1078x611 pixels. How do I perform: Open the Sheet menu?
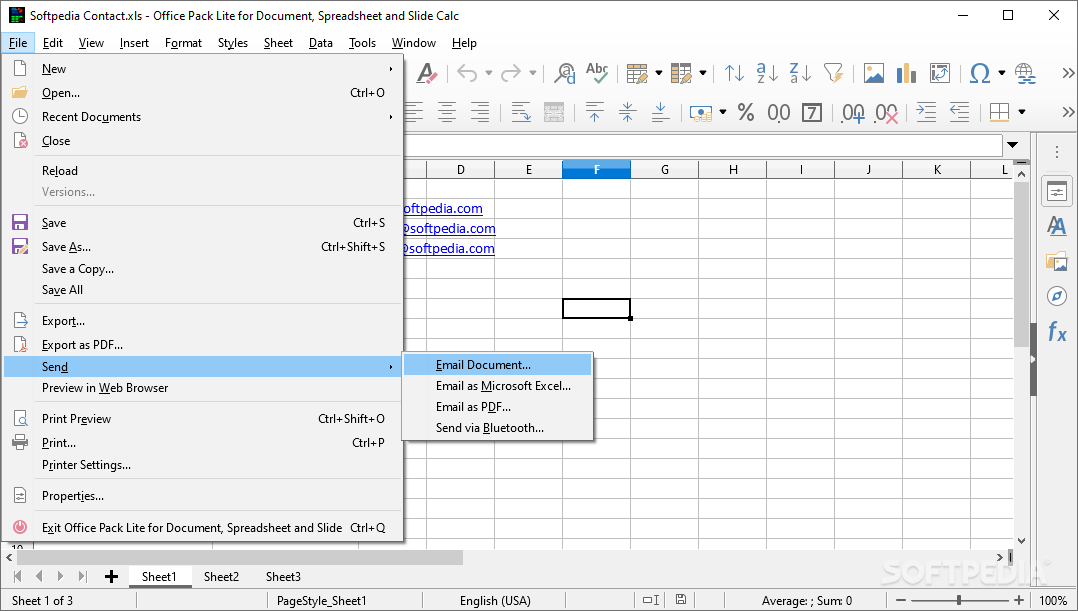coord(278,43)
